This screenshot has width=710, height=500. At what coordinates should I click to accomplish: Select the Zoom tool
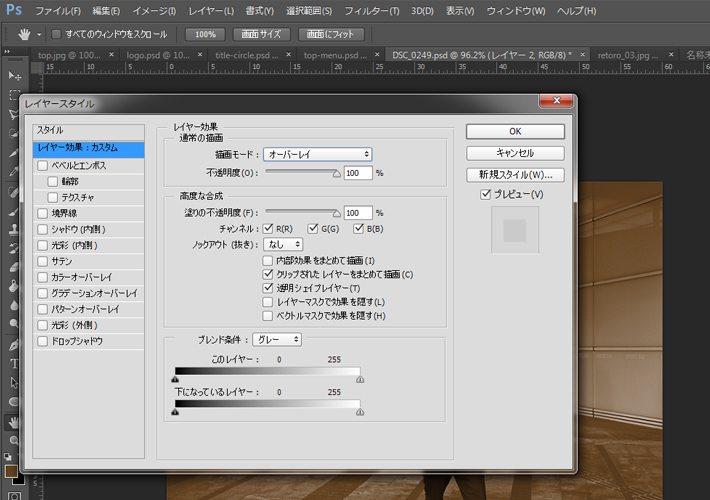(x=14, y=440)
